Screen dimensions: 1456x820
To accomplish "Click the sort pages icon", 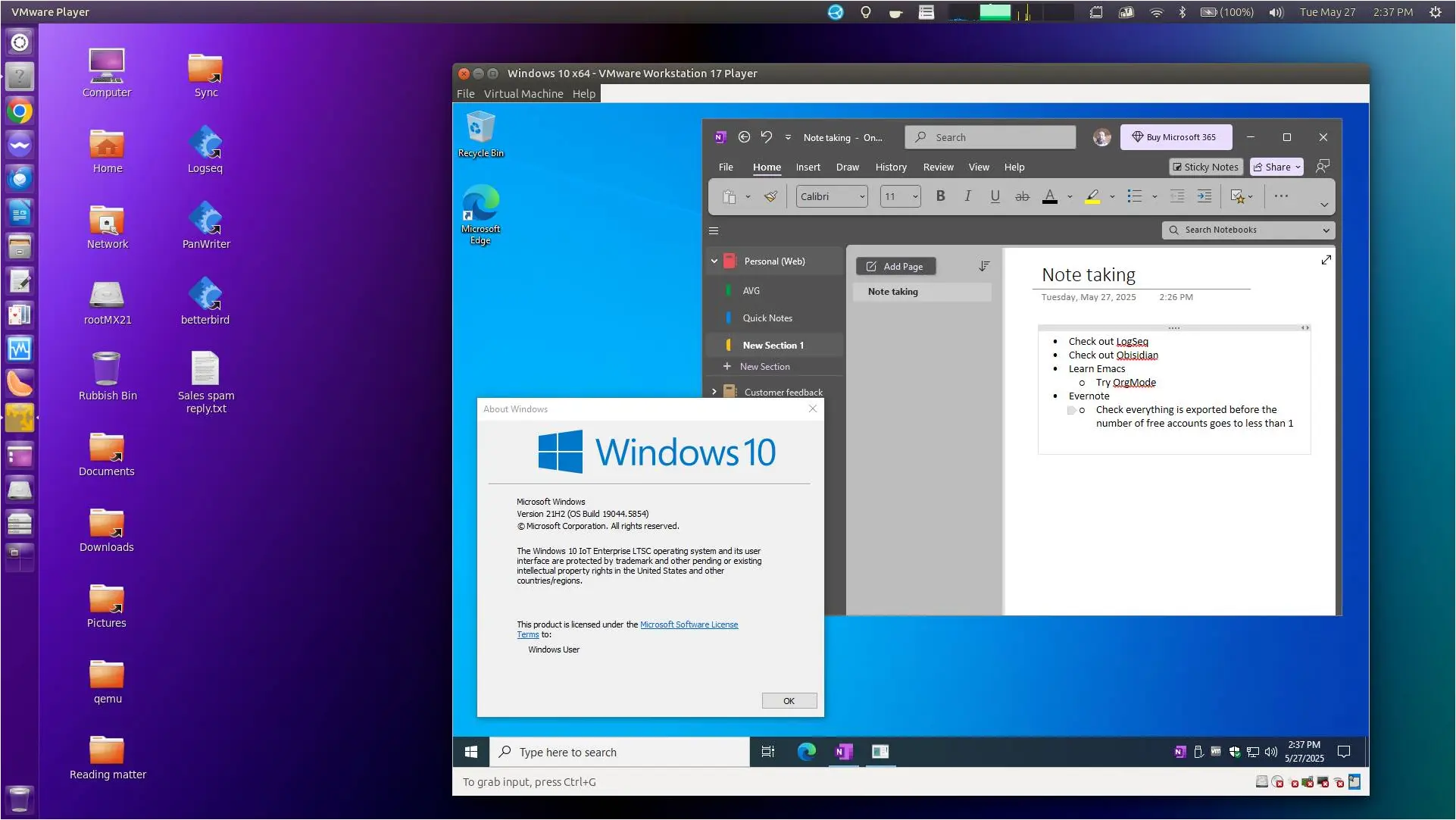I will [x=983, y=266].
